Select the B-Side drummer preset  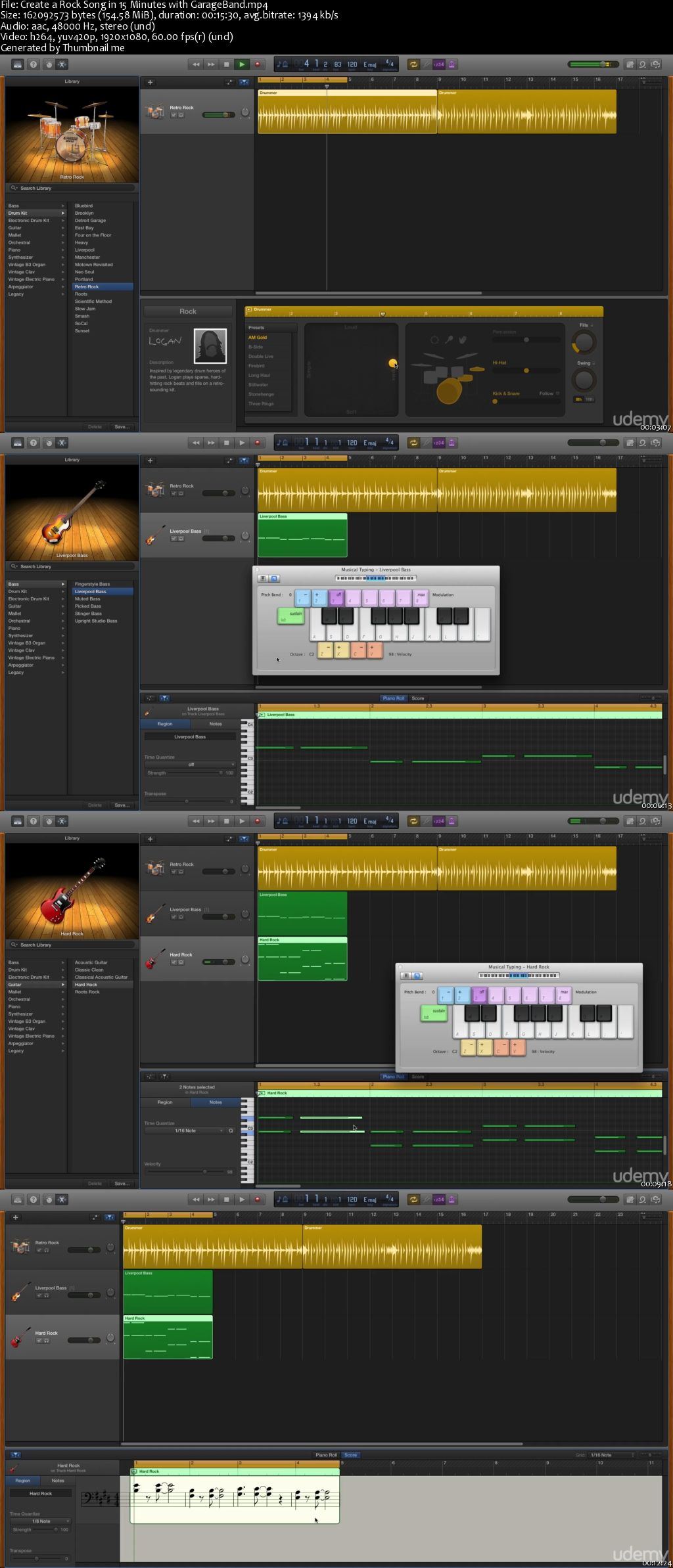coord(256,347)
